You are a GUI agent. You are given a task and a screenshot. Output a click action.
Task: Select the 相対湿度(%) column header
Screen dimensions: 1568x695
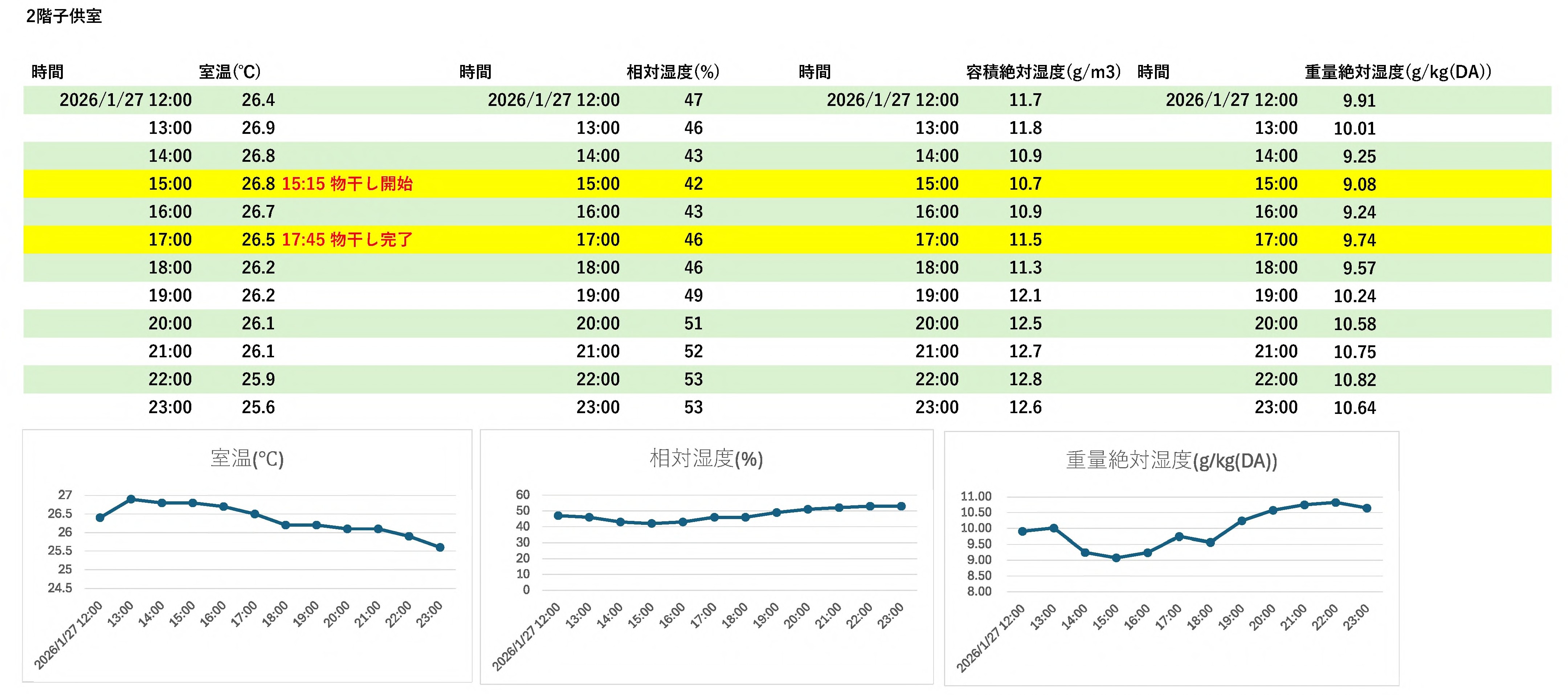pyautogui.click(x=673, y=72)
